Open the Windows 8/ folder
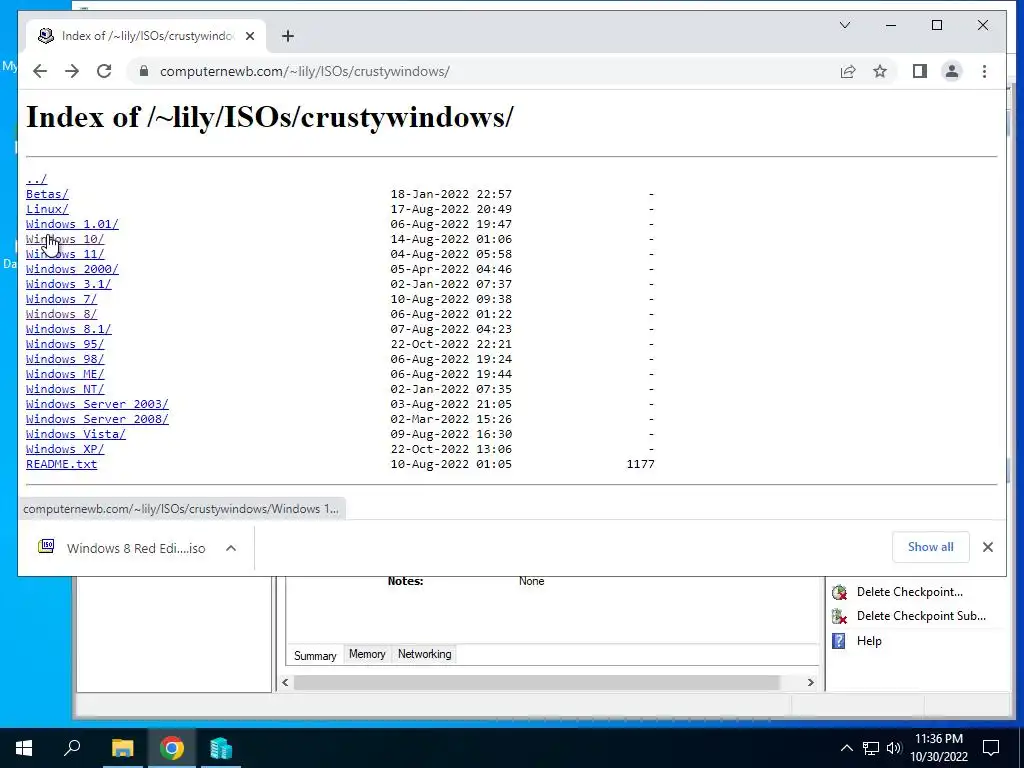The image size is (1024, 768). coord(61,314)
